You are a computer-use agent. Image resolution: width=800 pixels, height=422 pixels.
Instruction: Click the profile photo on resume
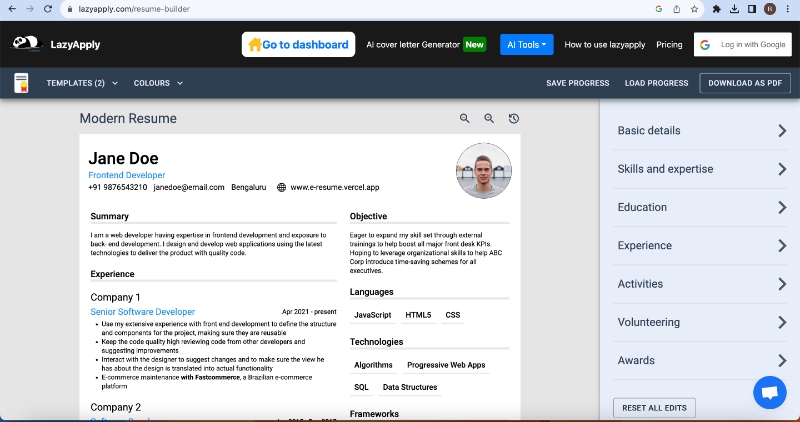[484, 171]
